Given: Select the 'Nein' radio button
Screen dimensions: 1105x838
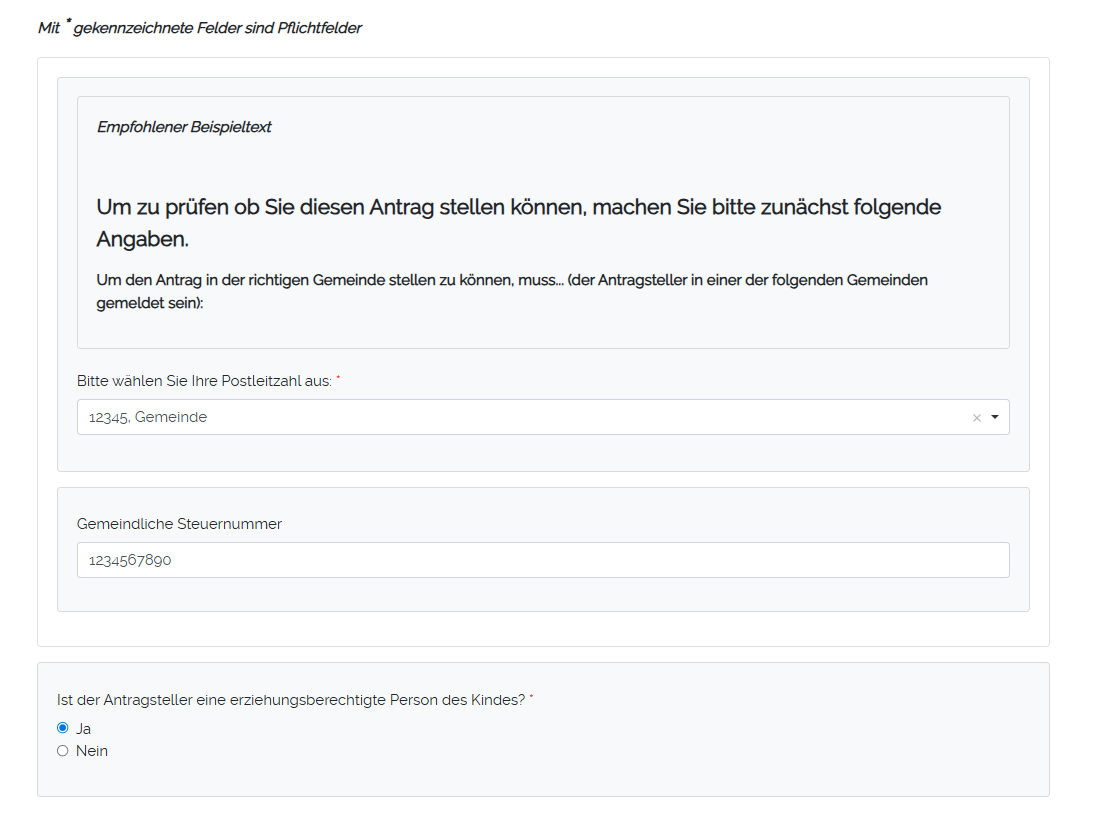Looking at the screenshot, I should click(x=63, y=751).
